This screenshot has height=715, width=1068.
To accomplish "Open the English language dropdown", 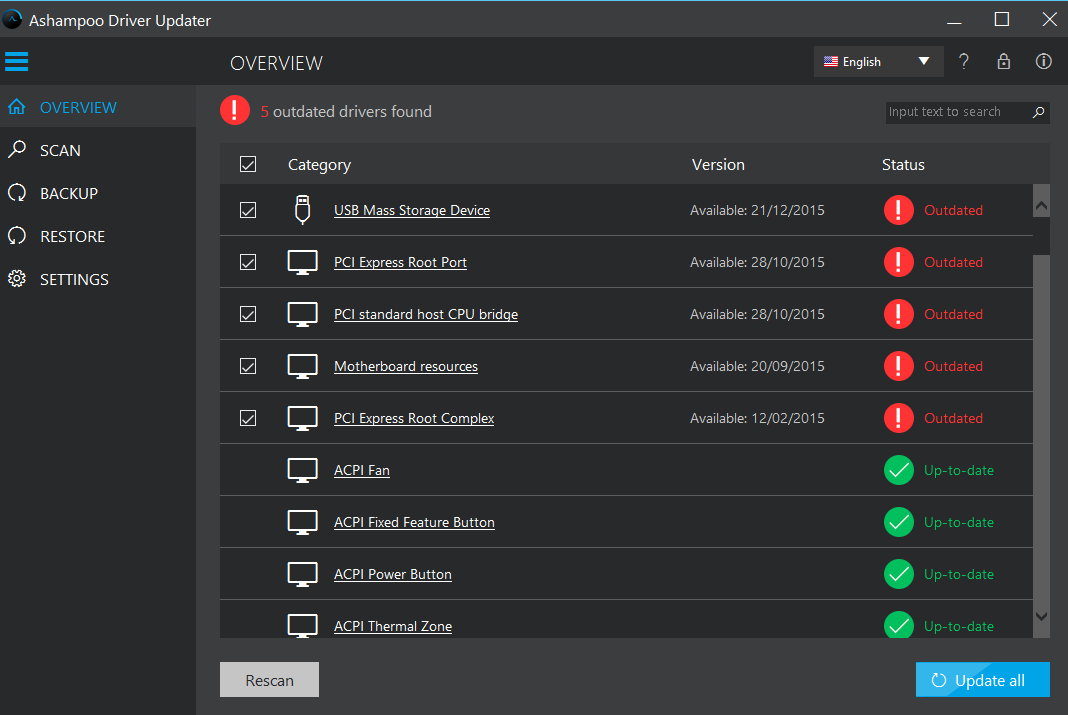I will (878, 61).
